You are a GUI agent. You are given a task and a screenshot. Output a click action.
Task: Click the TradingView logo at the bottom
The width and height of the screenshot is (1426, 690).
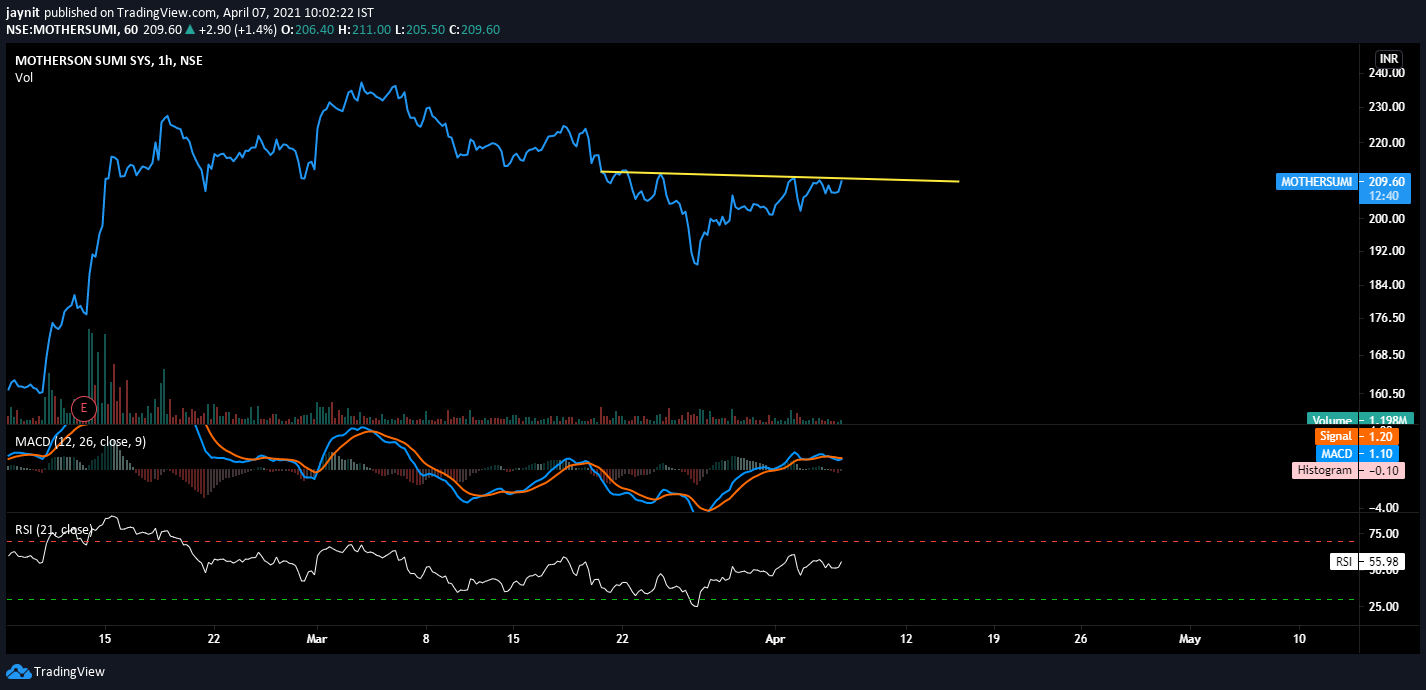pyautogui.click(x=56, y=671)
